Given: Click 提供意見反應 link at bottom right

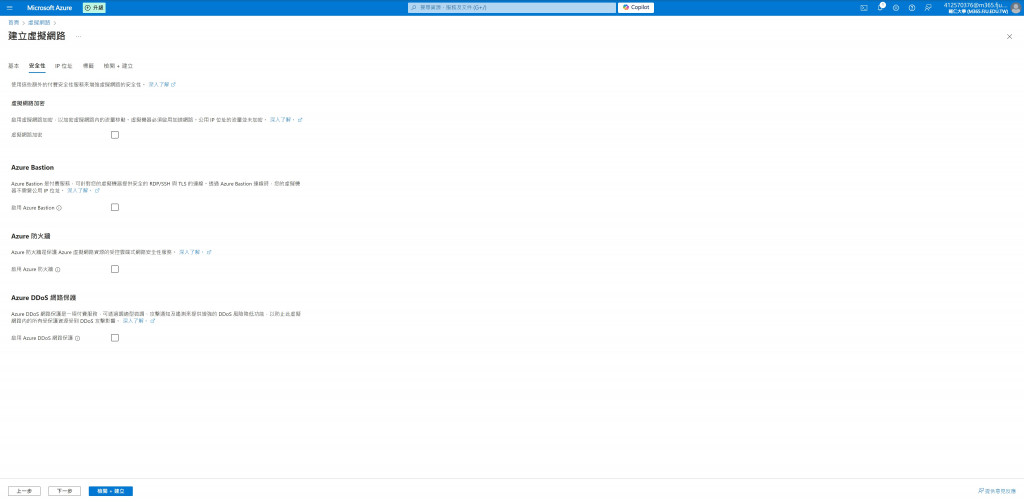Looking at the screenshot, I should pyautogui.click(x=997, y=491).
